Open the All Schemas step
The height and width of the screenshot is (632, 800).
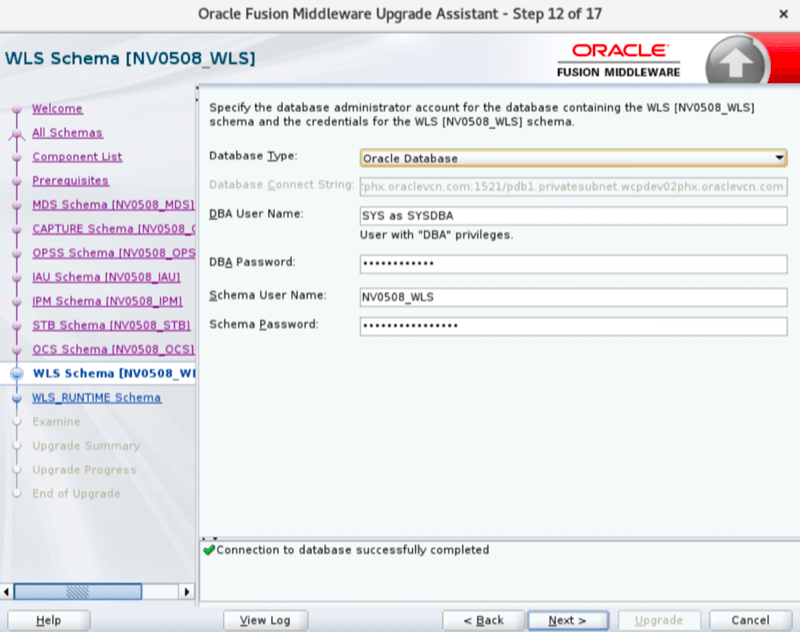pyautogui.click(x=67, y=133)
